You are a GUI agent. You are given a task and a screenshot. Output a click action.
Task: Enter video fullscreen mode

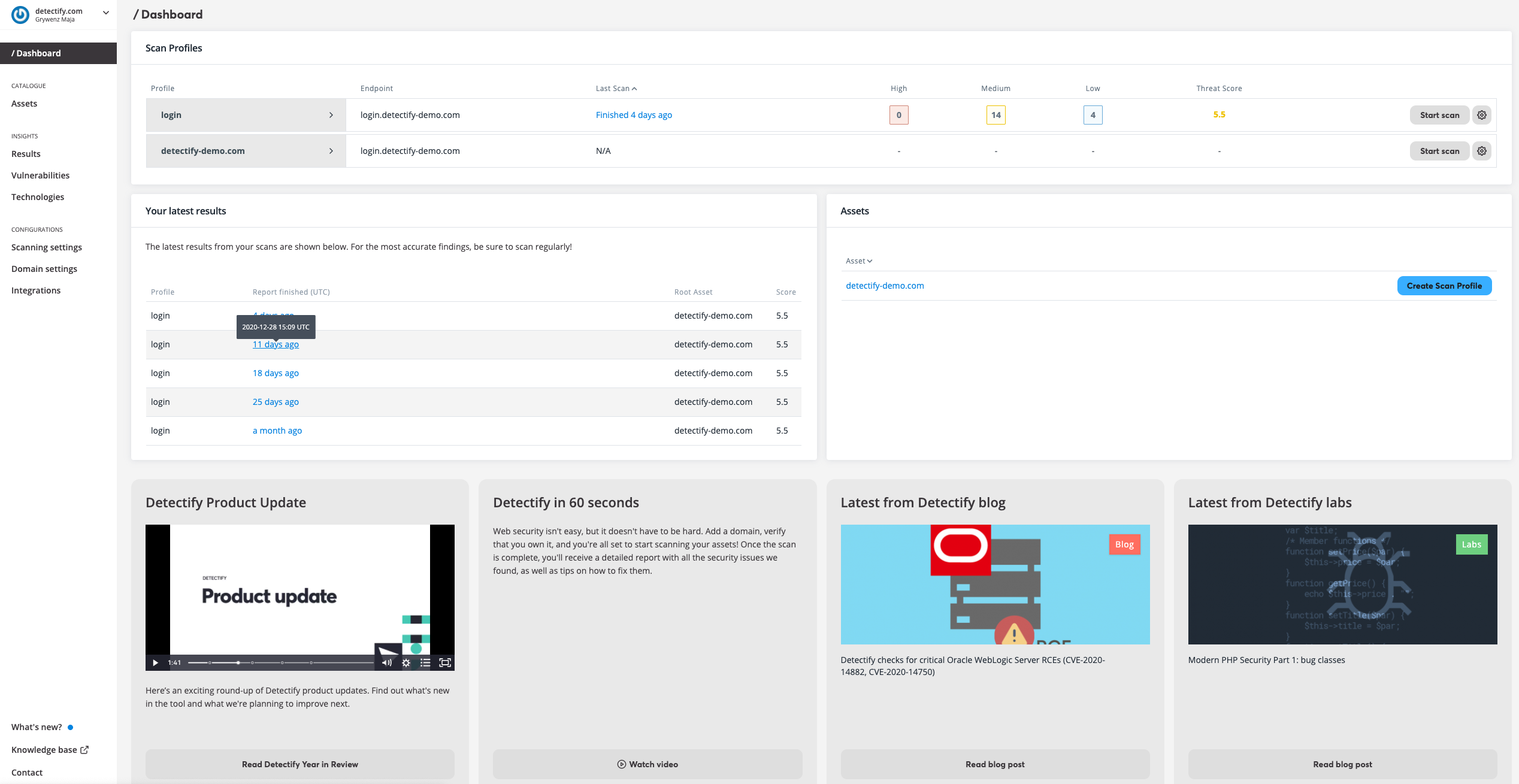click(444, 662)
